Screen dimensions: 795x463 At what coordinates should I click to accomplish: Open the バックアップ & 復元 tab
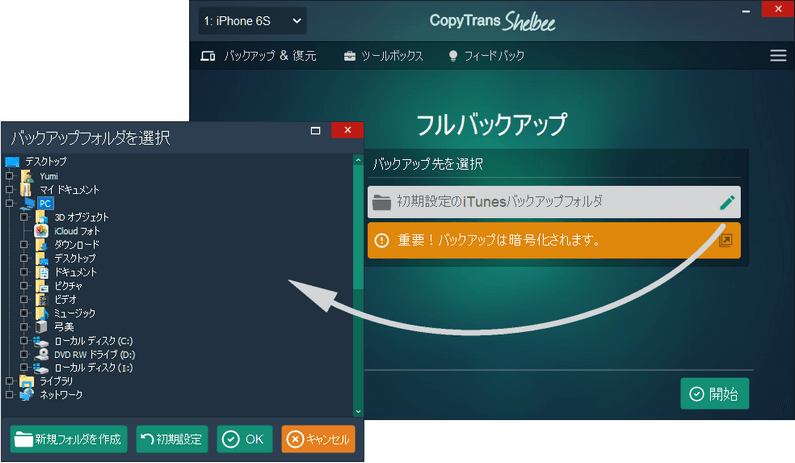click(x=259, y=56)
